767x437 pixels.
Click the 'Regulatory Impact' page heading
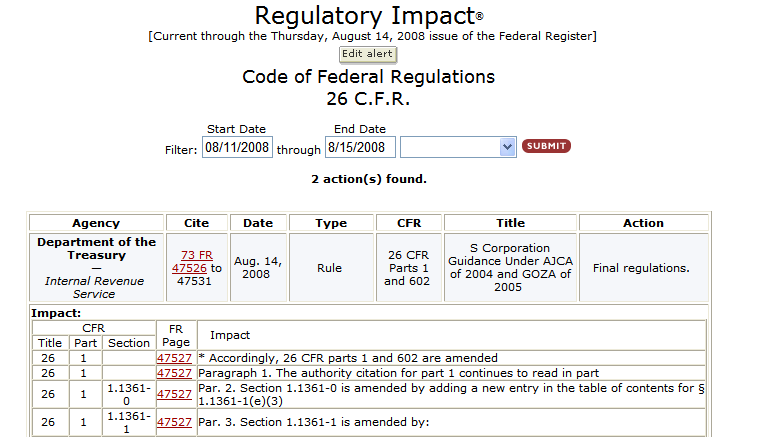(369, 16)
